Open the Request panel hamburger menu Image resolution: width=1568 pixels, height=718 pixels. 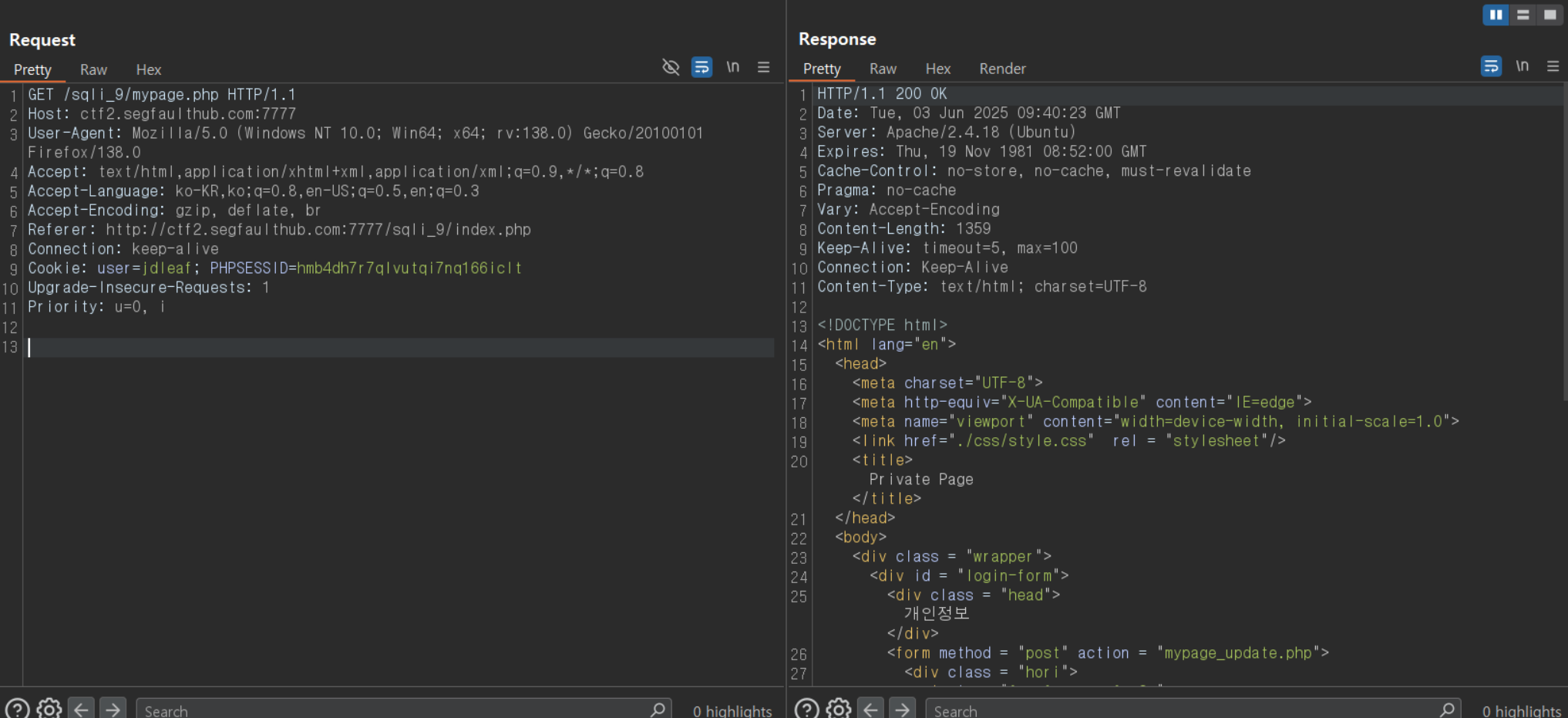pos(763,67)
